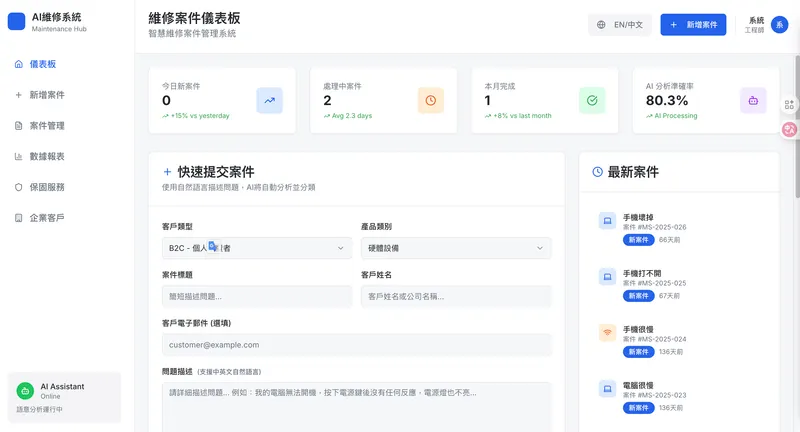Open the 手機打不開 case entry

click(x=679, y=285)
